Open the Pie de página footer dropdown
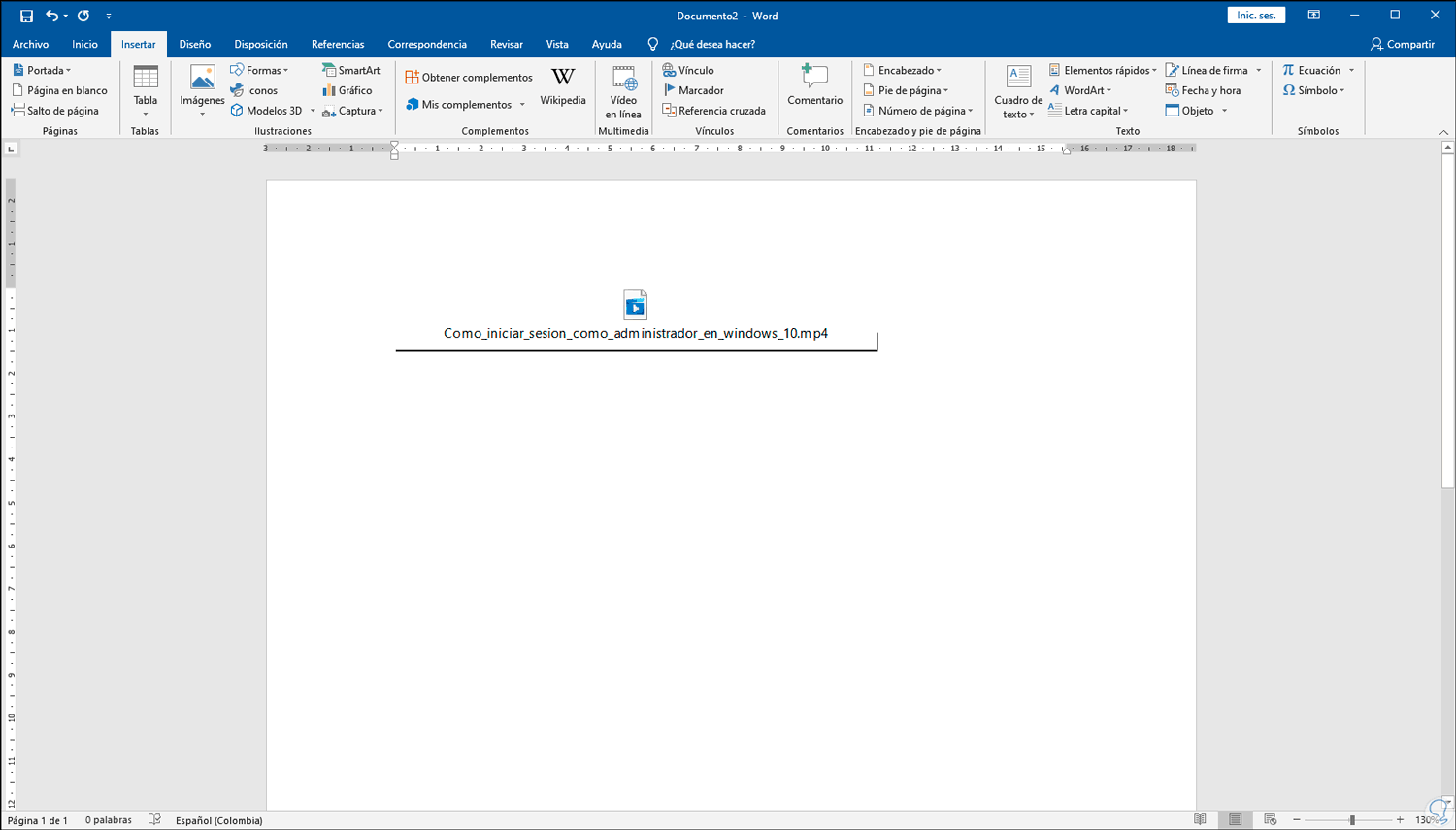 pos(906,90)
